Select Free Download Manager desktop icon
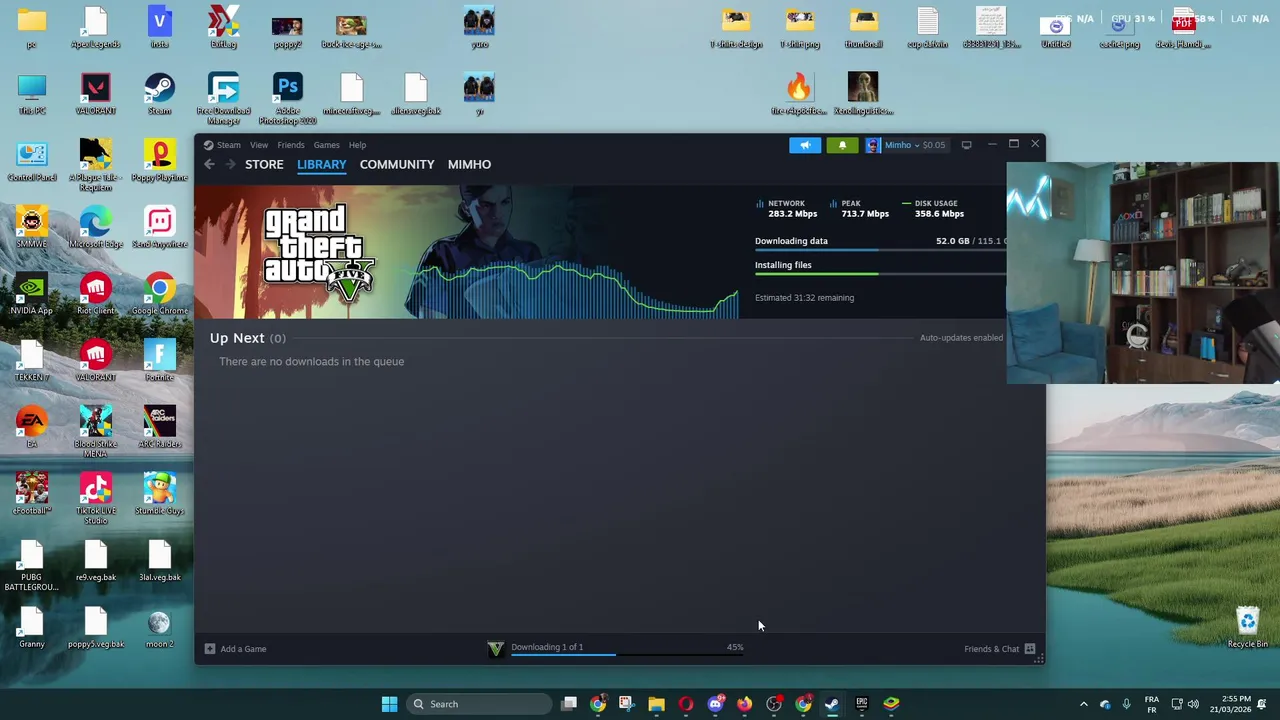This screenshot has width=1280, height=720. point(223,99)
